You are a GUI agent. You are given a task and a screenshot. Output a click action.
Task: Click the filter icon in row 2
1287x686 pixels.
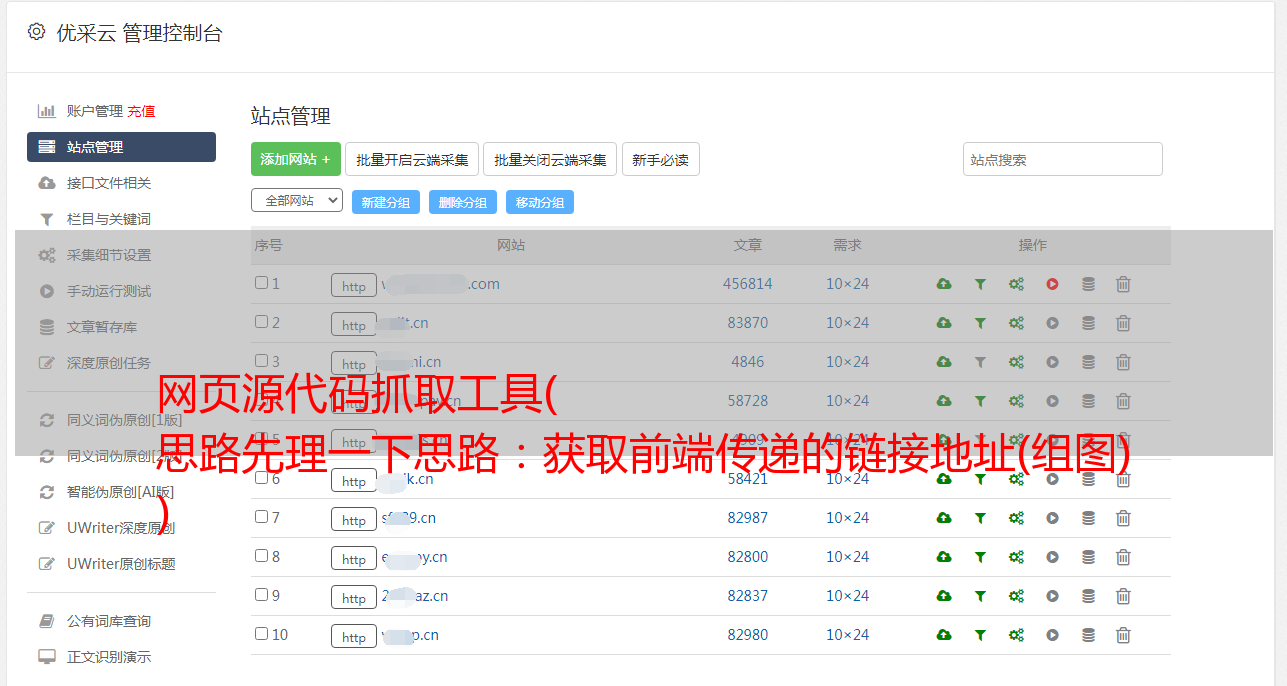(x=980, y=323)
